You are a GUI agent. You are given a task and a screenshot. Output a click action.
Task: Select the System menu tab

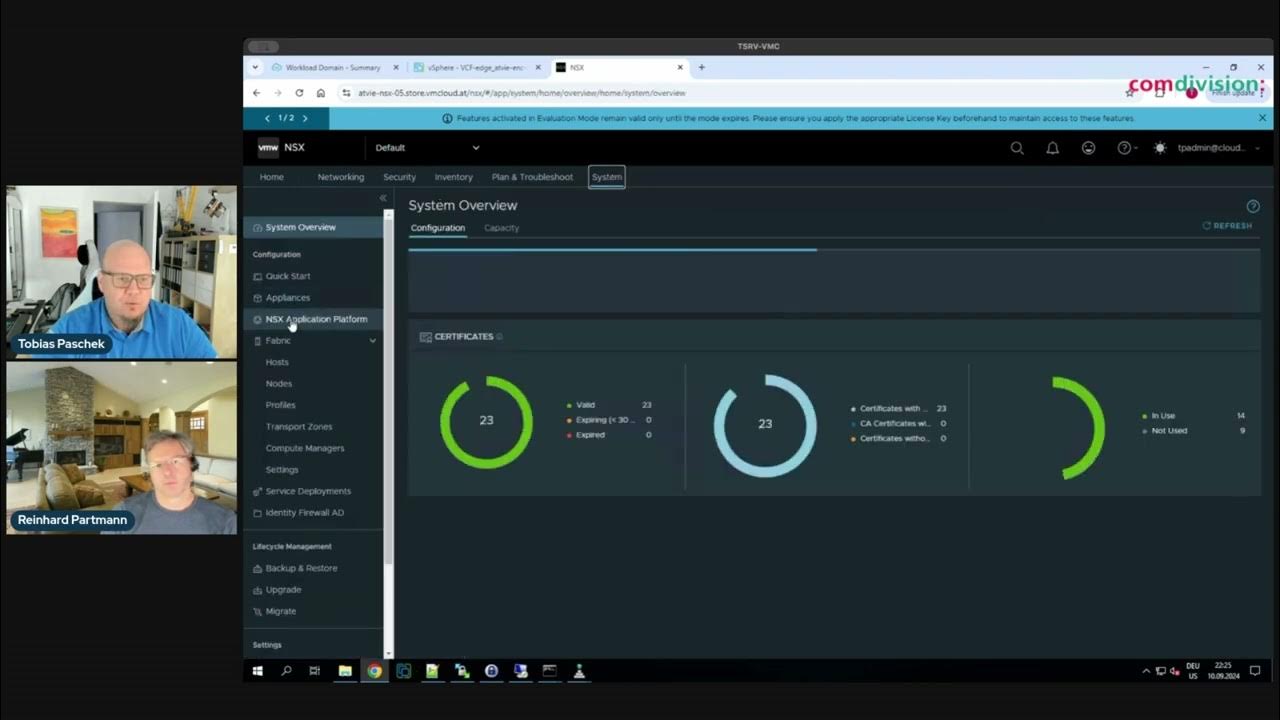coord(607,177)
